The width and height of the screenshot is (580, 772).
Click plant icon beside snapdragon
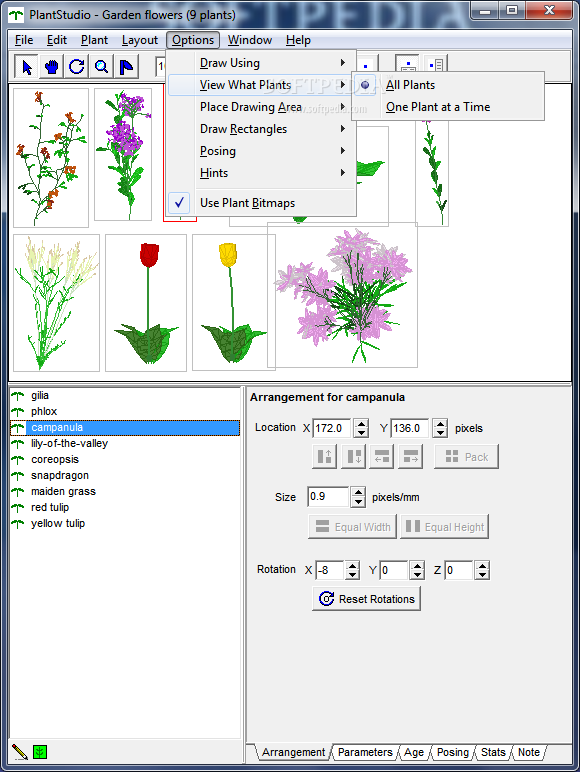18,476
